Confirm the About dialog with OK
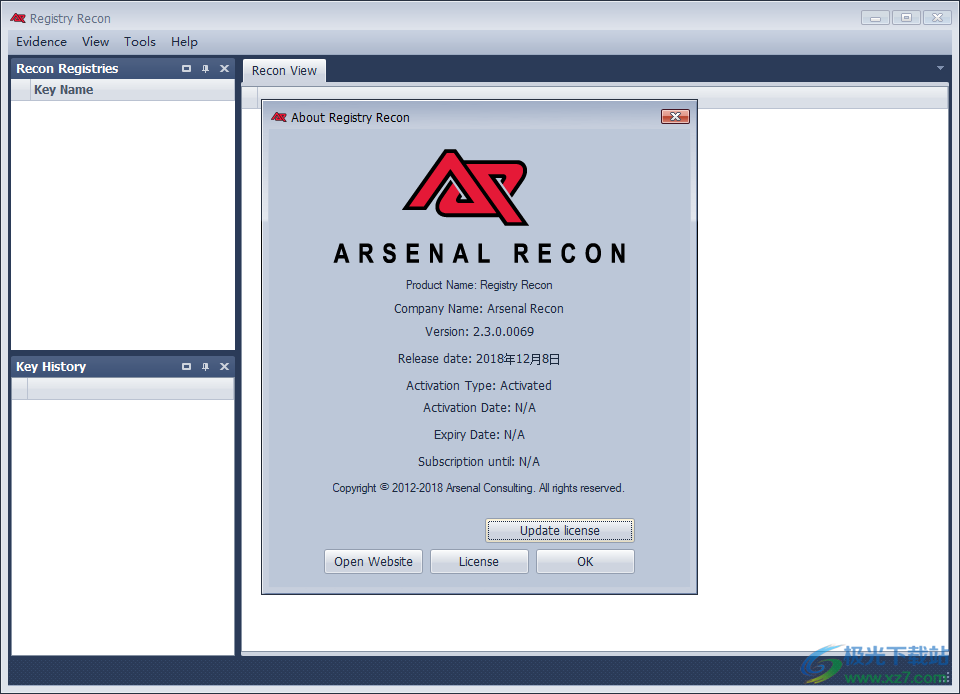 [x=584, y=561]
